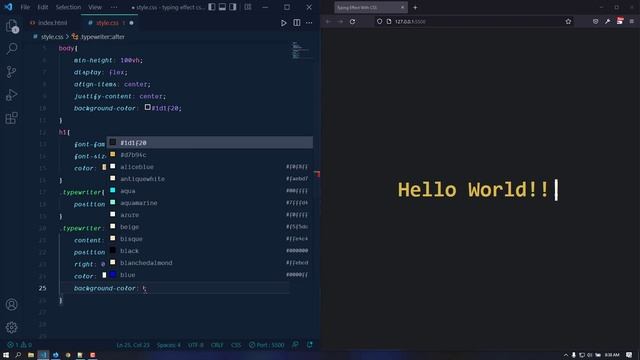Open the Explorer view in activity bar

coord(12,26)
